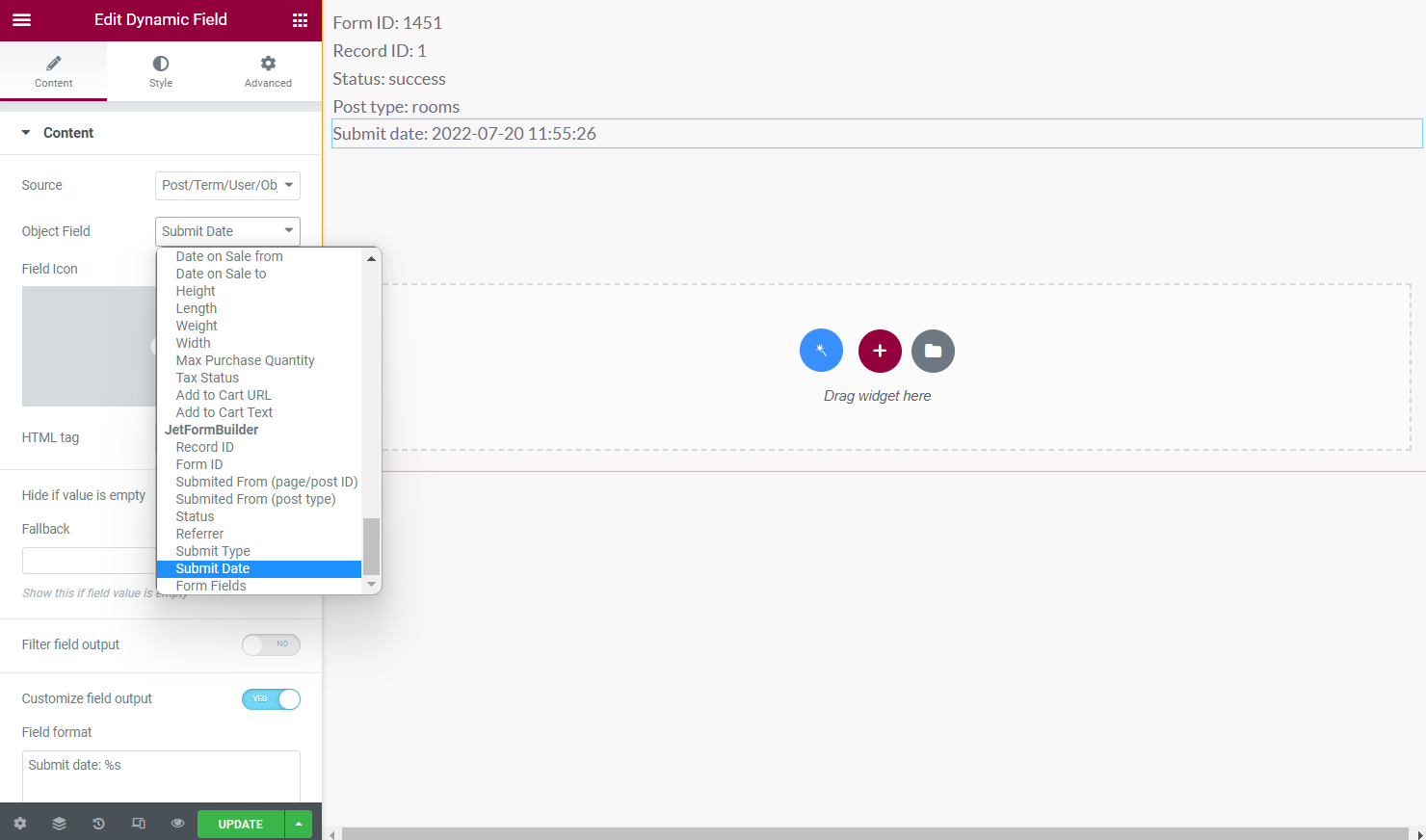Select highlighted 'Submit Date' option

[x=259, y=568]
